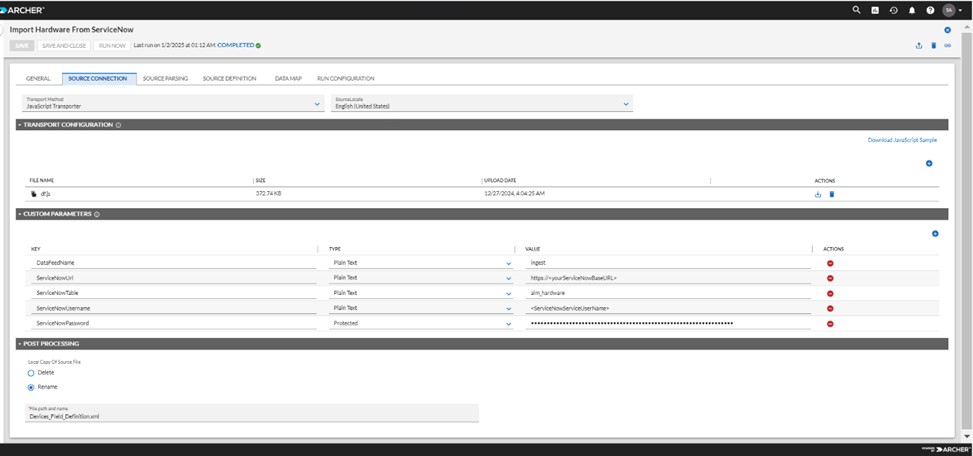Collapse the Custom Parameters section
This screenshot has width=973, height=456.
20,214
